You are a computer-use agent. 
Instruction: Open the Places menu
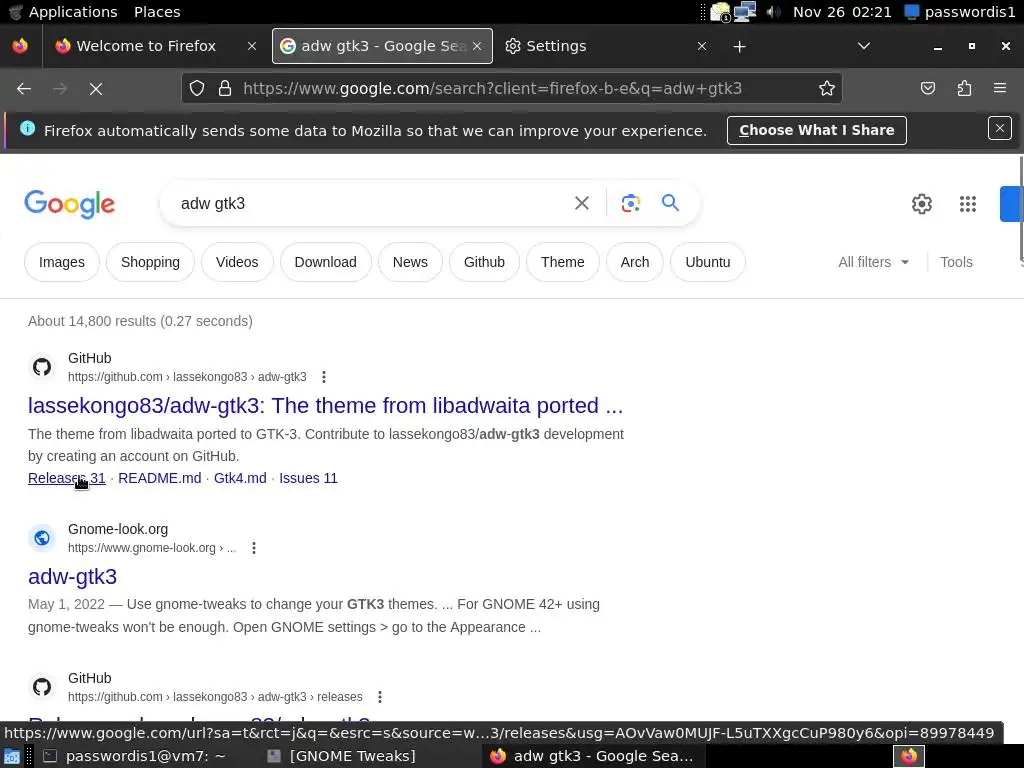pyautogui.click(x=157, y=12)
